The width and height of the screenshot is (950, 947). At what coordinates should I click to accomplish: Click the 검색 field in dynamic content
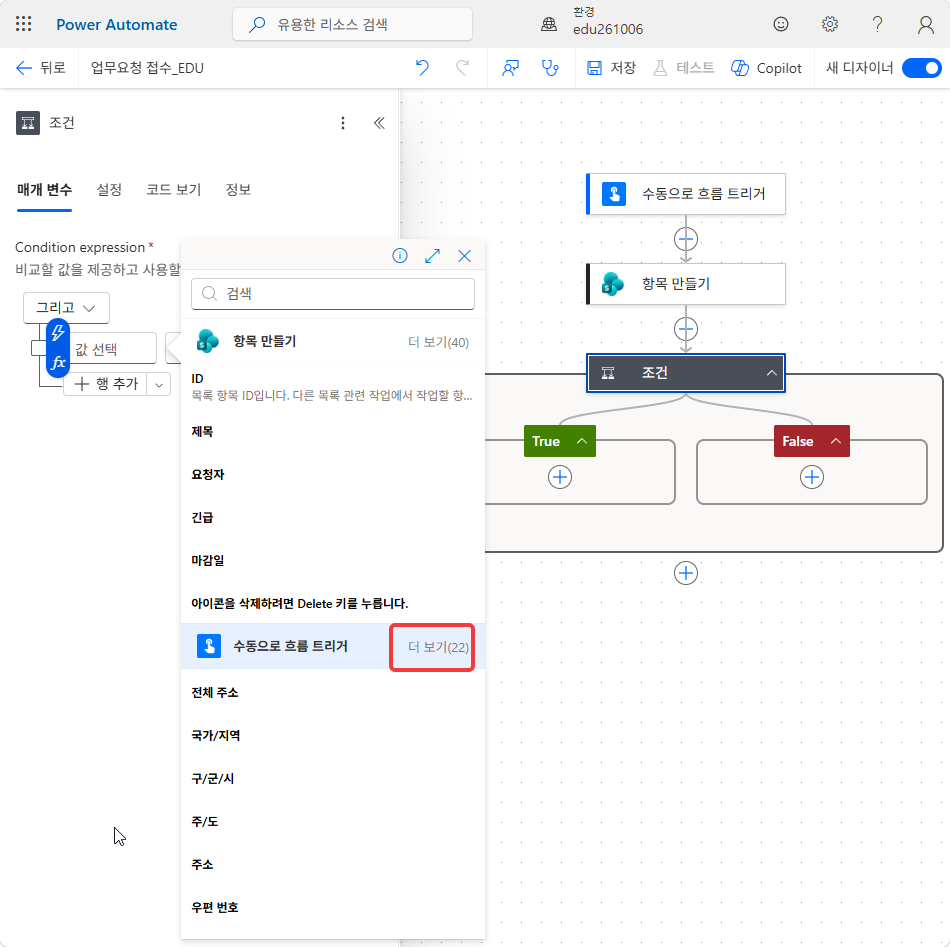point(333,294)
